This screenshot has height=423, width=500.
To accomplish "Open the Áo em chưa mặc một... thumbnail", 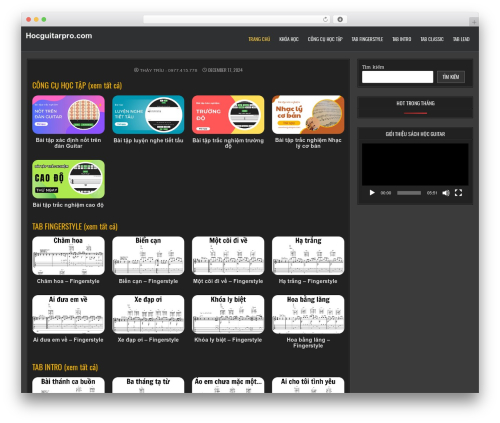I will [x=228, y=385].
